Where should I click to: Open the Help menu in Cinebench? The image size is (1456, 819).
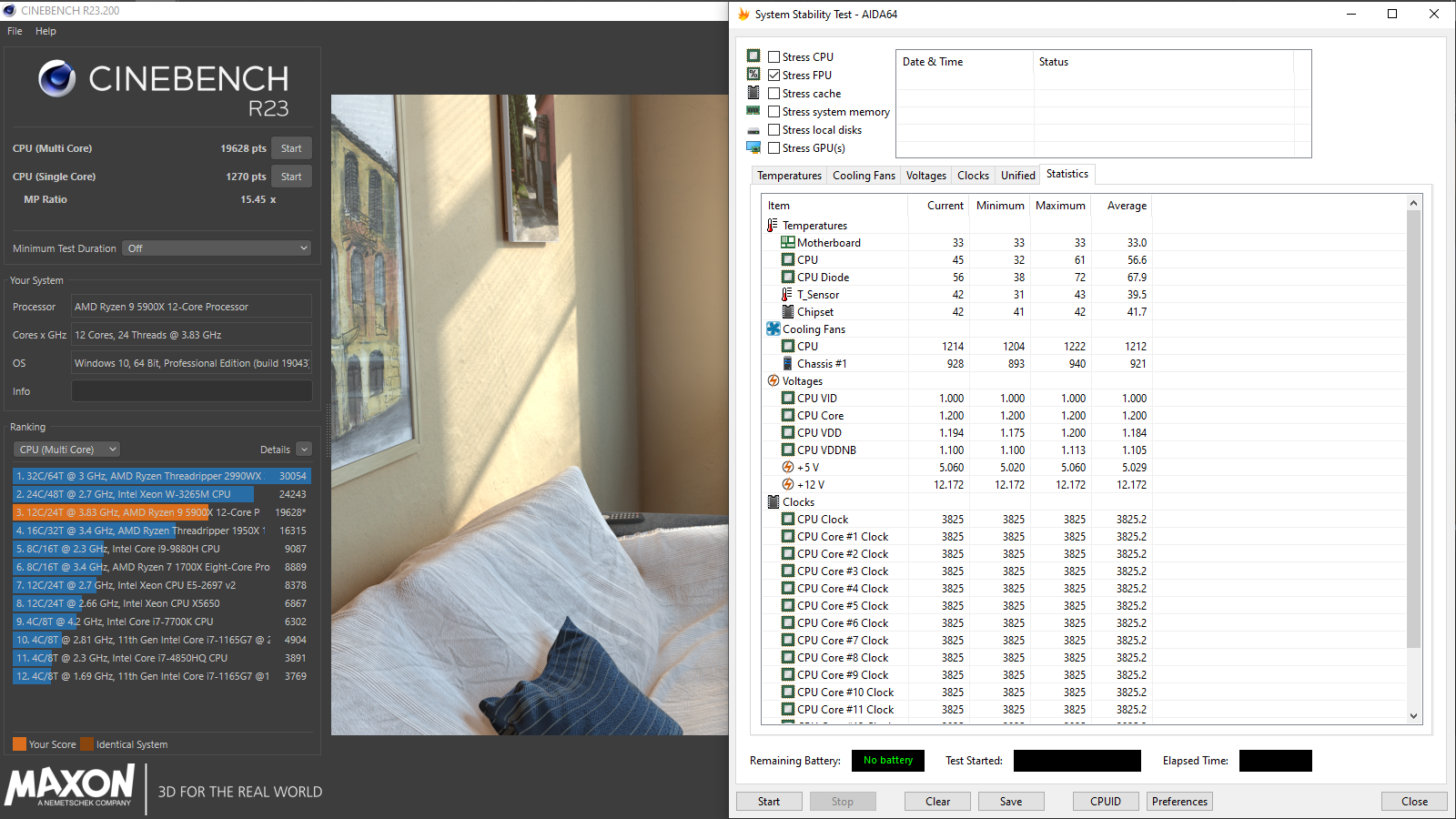(x=45, y=31)
